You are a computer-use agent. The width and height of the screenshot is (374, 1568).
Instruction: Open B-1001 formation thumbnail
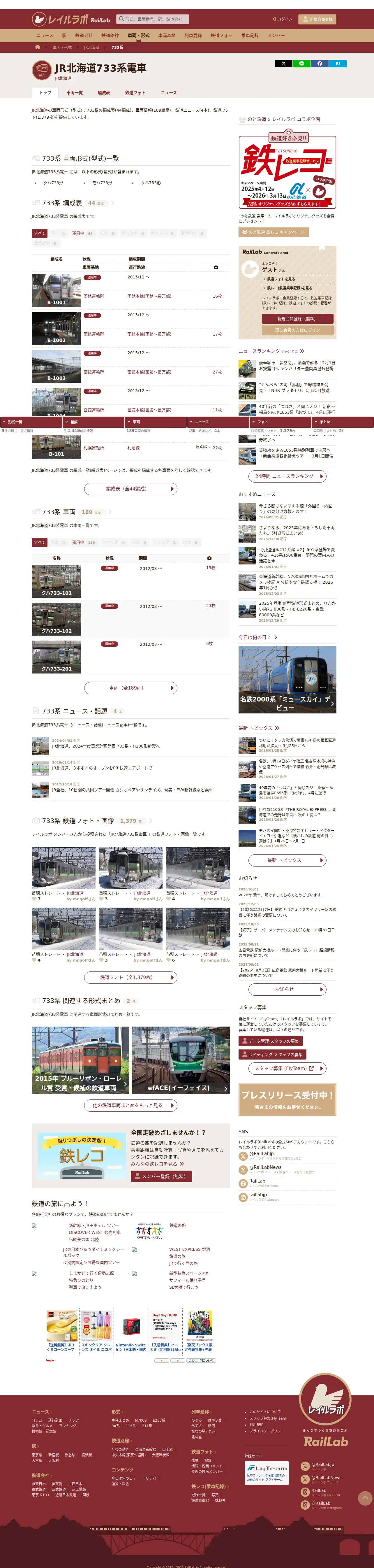pyautogui.click(x=57, y=290)
